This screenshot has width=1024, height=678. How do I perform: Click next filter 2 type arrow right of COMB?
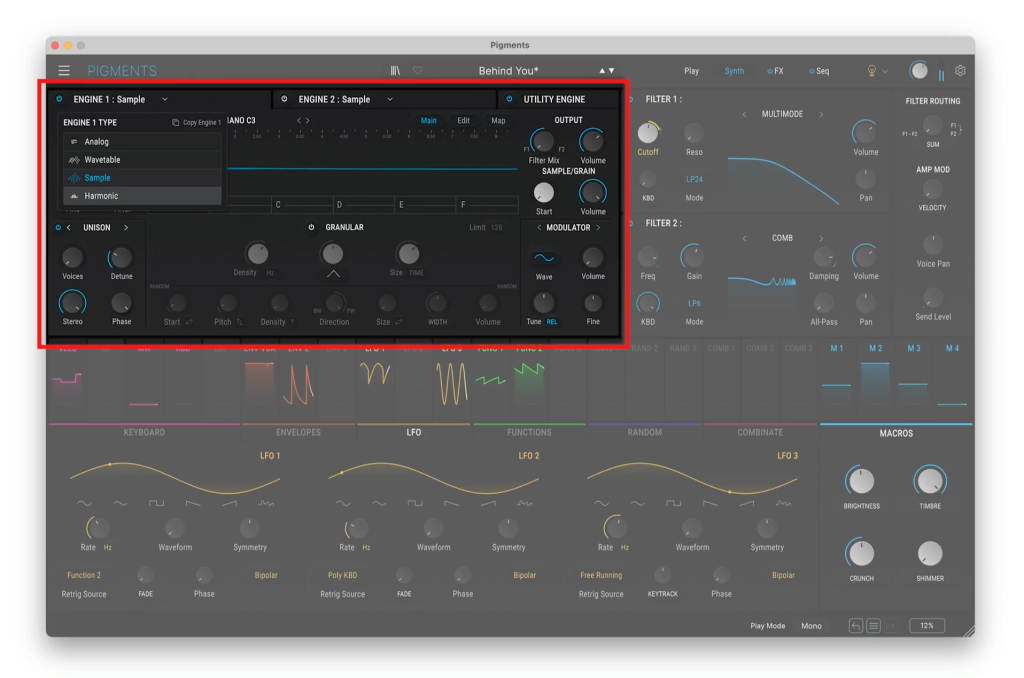pyautogui.click(x=821, y=238)
